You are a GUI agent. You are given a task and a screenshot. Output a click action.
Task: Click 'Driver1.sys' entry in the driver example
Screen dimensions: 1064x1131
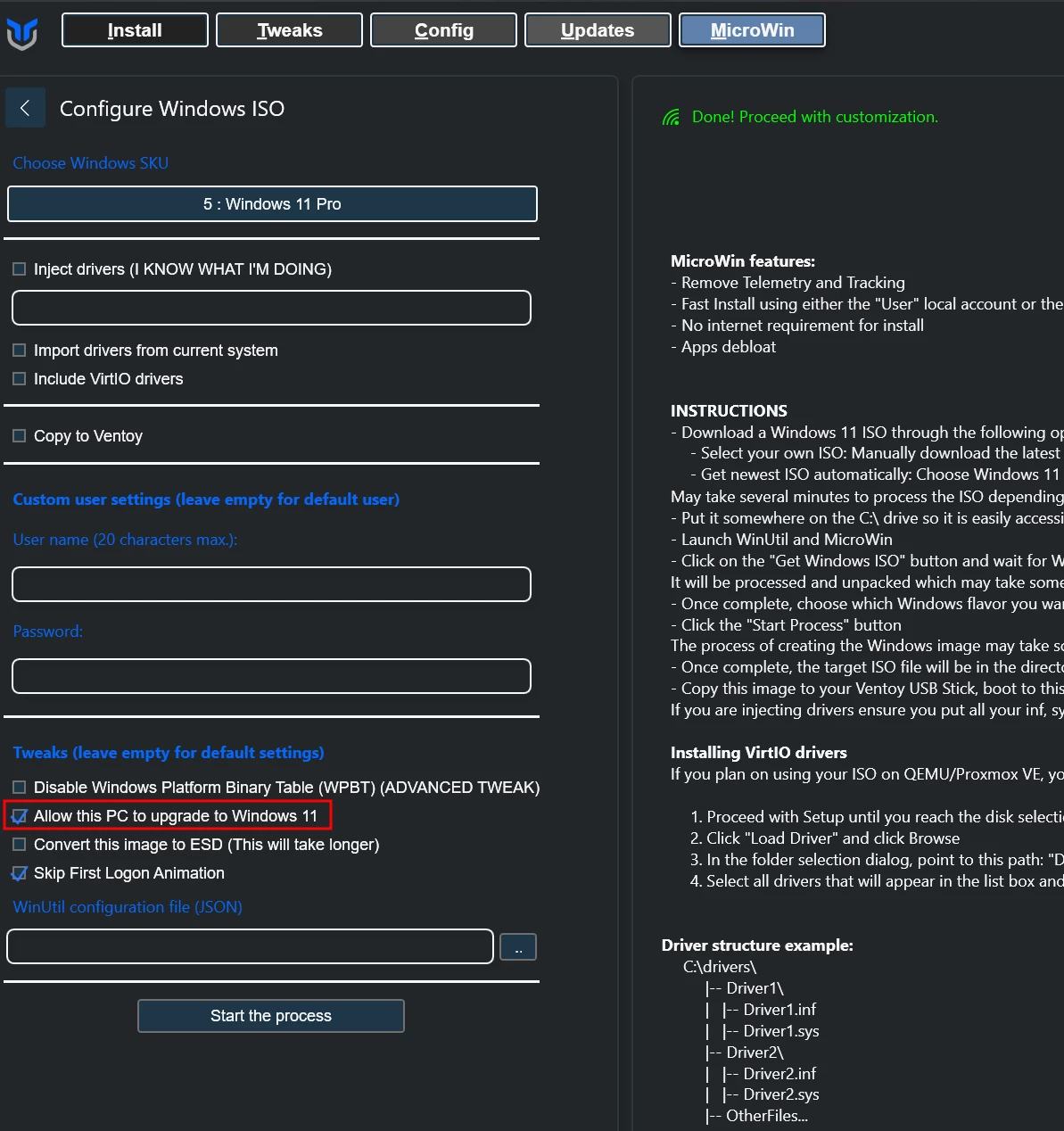pyautogui.click(x=781, y=1031)
